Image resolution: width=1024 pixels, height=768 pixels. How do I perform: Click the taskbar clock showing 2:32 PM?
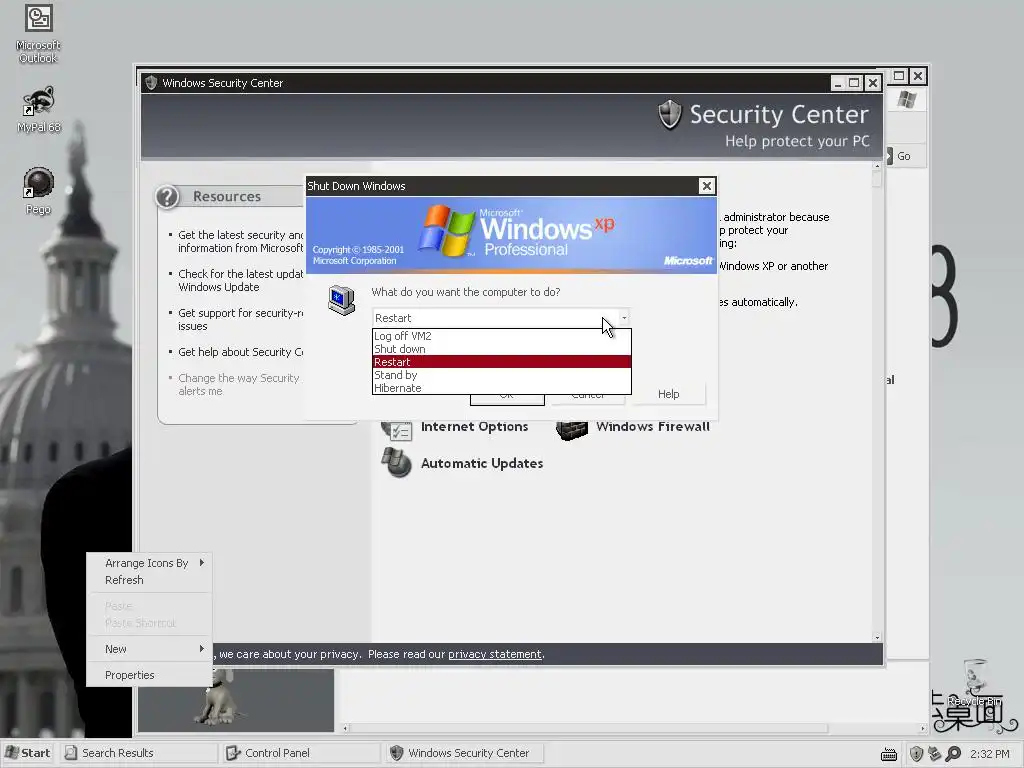(x=989, y=754)
